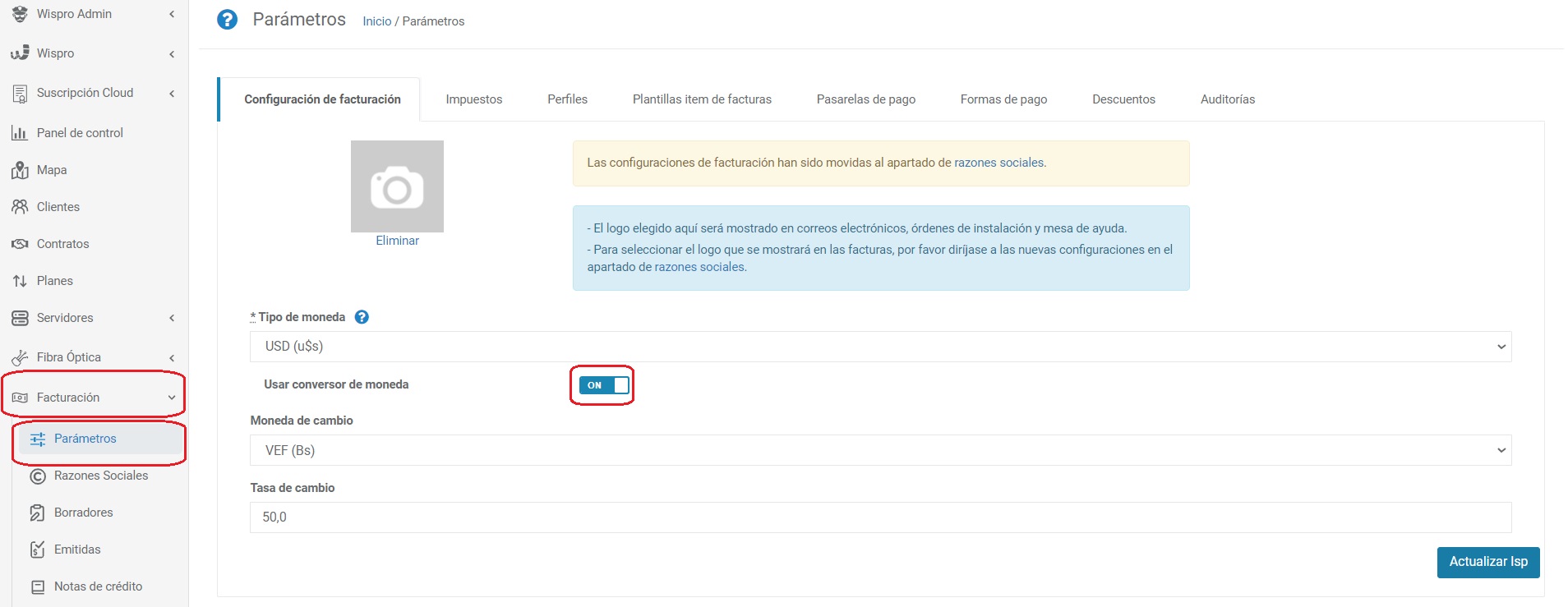Click the Wispro logo icon in sidebar

pos(20,53)
